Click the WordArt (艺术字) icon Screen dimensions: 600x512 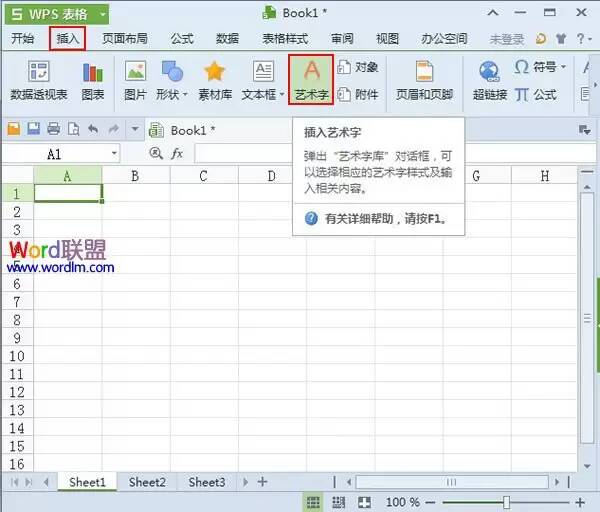point(311,71)
